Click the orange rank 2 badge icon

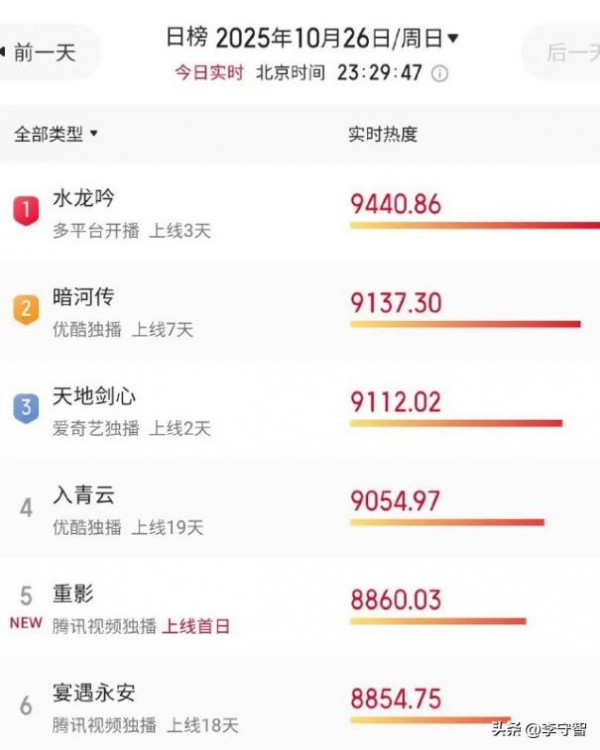(x=26, y=309)
